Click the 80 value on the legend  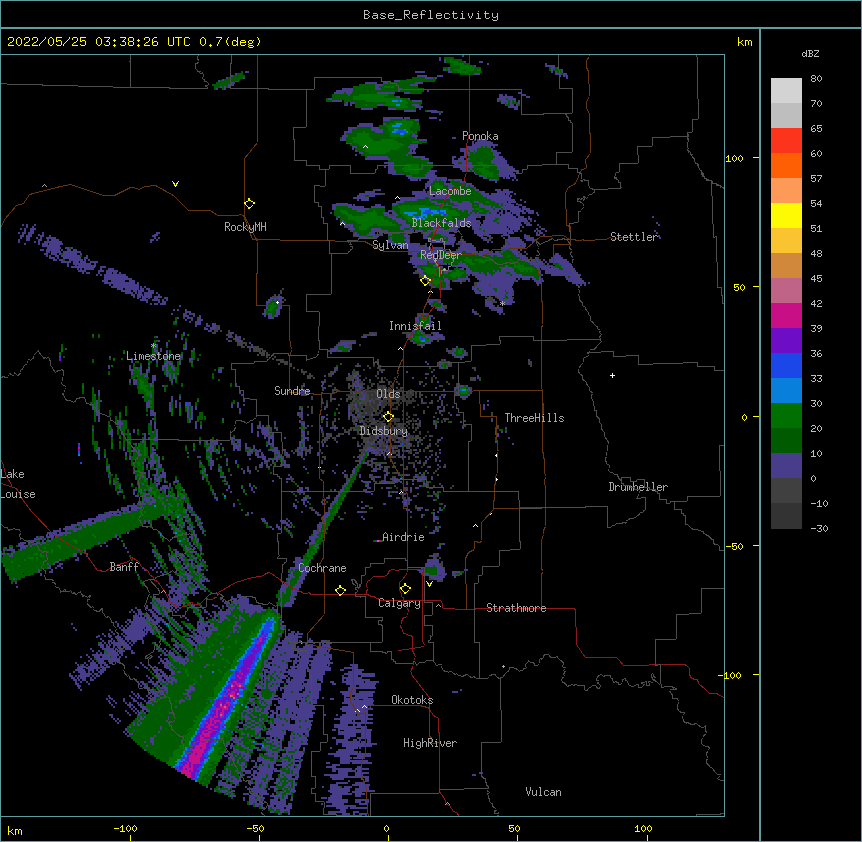(x=816, y=79)
